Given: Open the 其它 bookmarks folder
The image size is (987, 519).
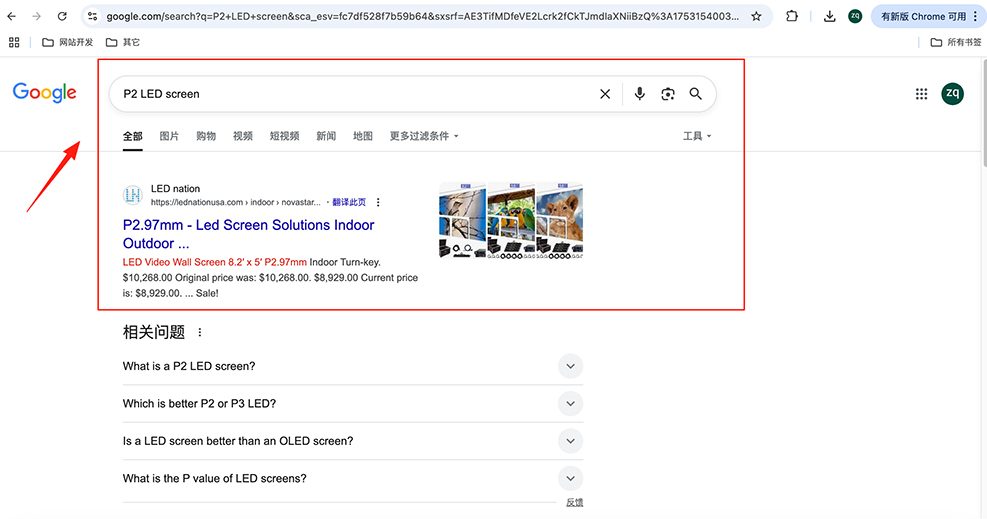Looking at the screenshot, I should click(x=123, y=42).
